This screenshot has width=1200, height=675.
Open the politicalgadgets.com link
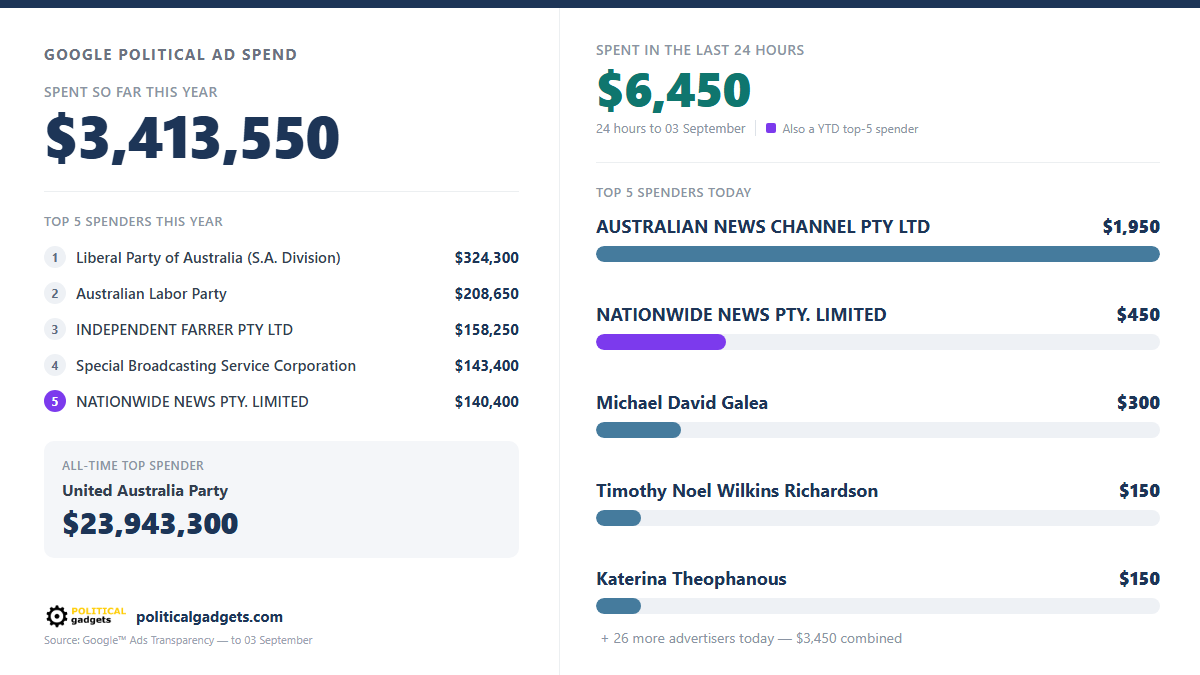[x=209, y=617]
